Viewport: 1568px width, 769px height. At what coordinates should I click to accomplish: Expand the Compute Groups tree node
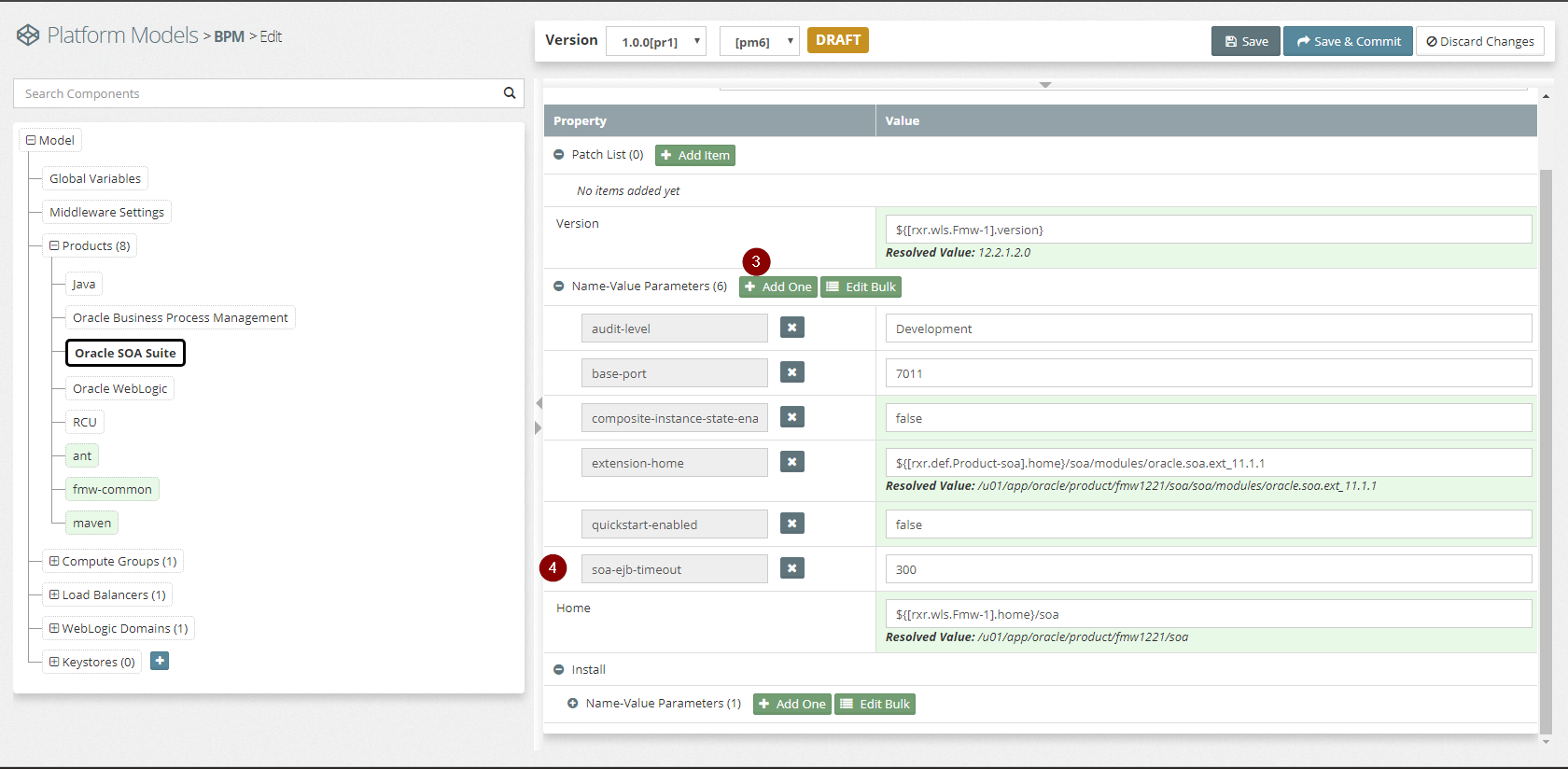click(x=54, y=561)
